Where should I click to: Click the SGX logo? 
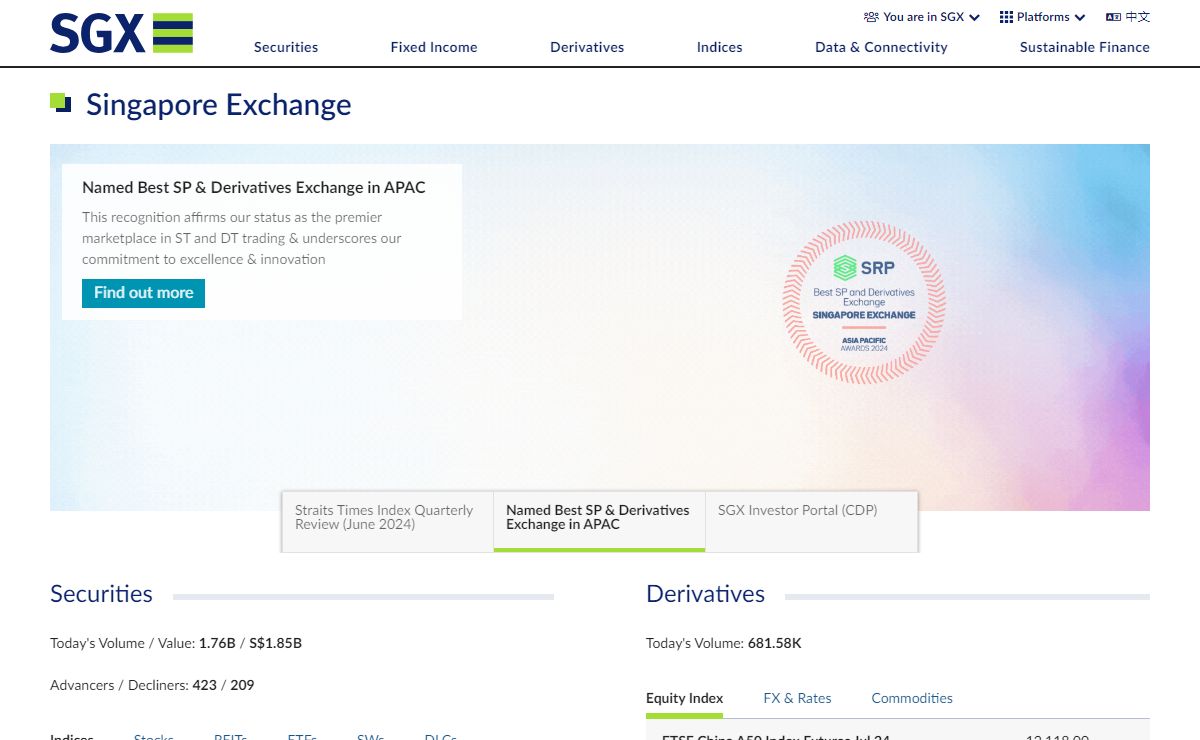[x=121, y=33]
